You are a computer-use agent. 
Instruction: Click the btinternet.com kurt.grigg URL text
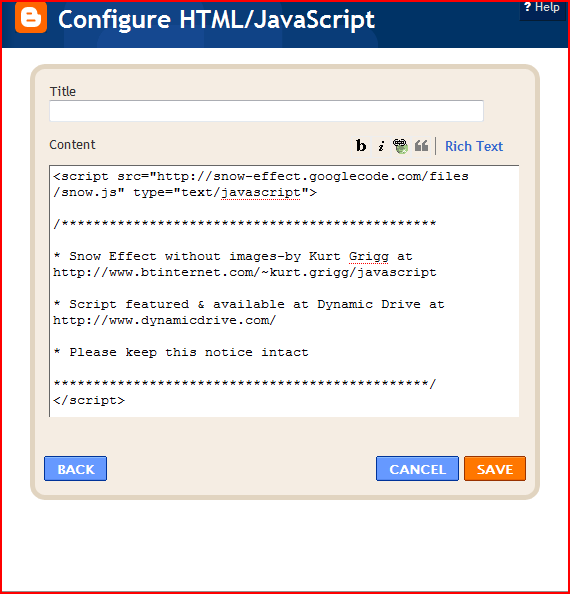[245, 272]
